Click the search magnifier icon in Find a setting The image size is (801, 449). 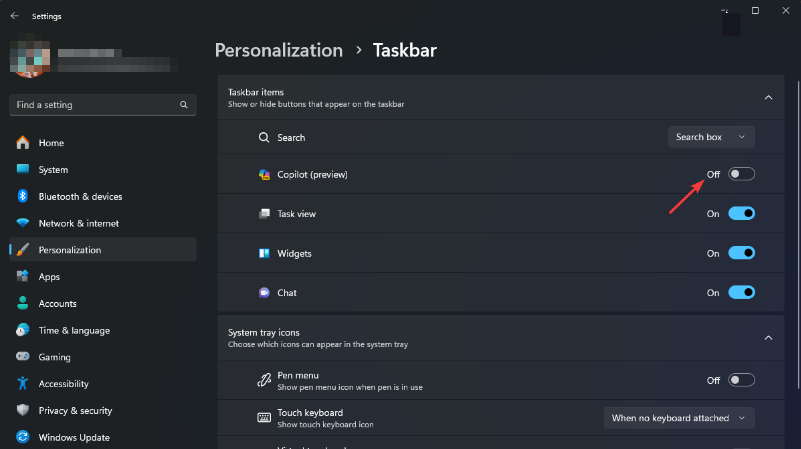tap(184, 105)
